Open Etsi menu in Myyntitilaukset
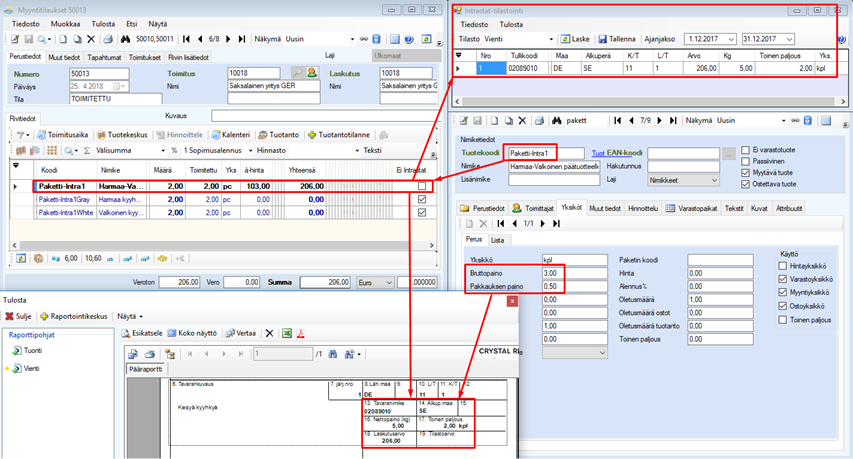853x459 pixels. (x=132, y=24)
